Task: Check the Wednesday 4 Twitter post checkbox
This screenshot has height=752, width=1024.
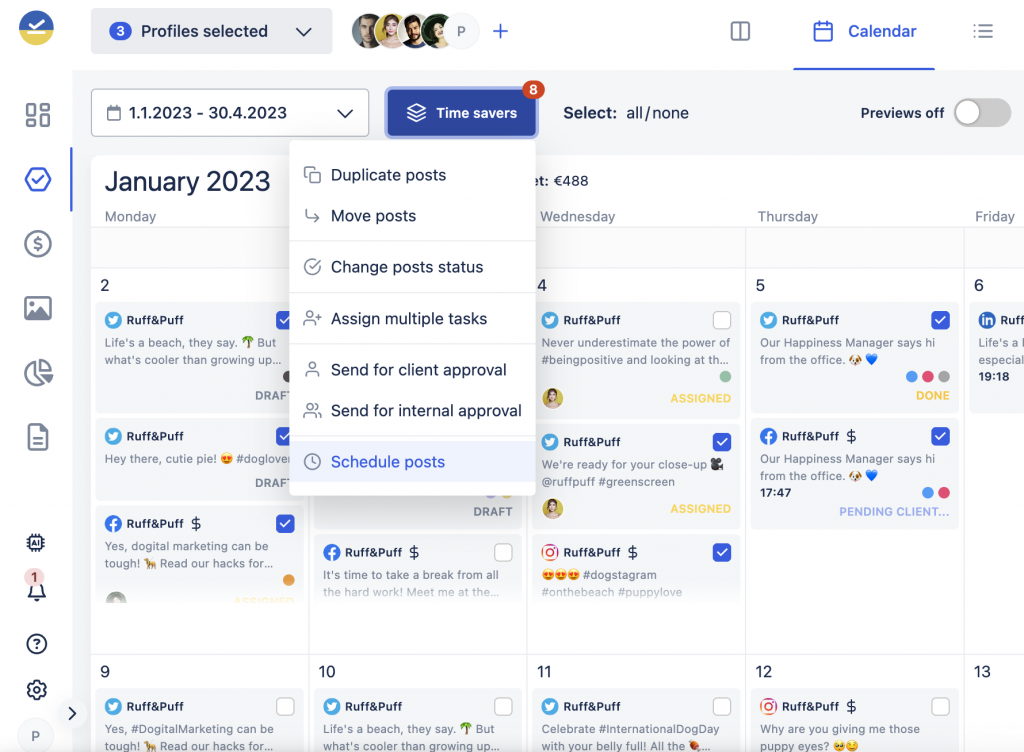Action: pos(722,320)
